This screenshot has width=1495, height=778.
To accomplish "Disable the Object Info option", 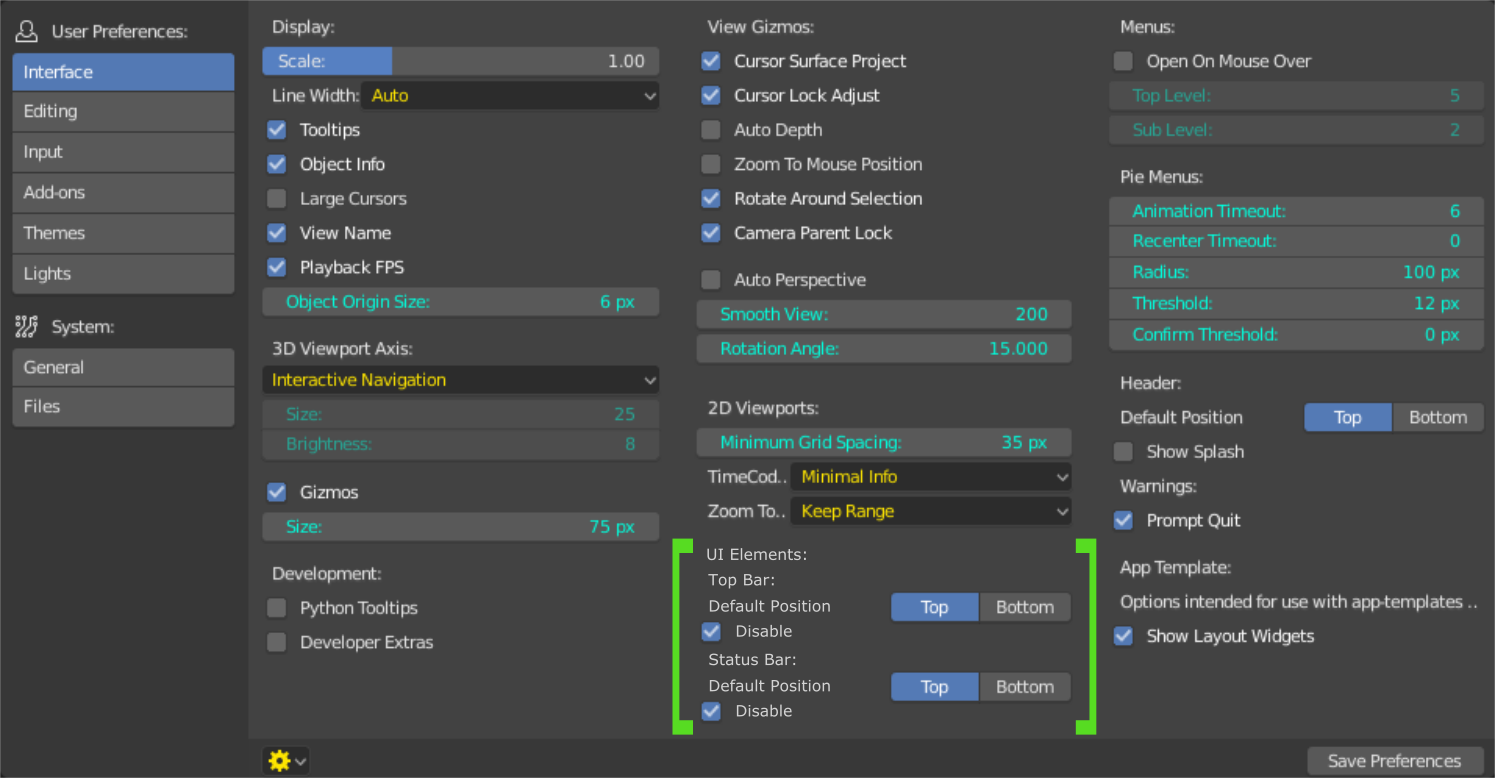I will click(x=277, y=164).
